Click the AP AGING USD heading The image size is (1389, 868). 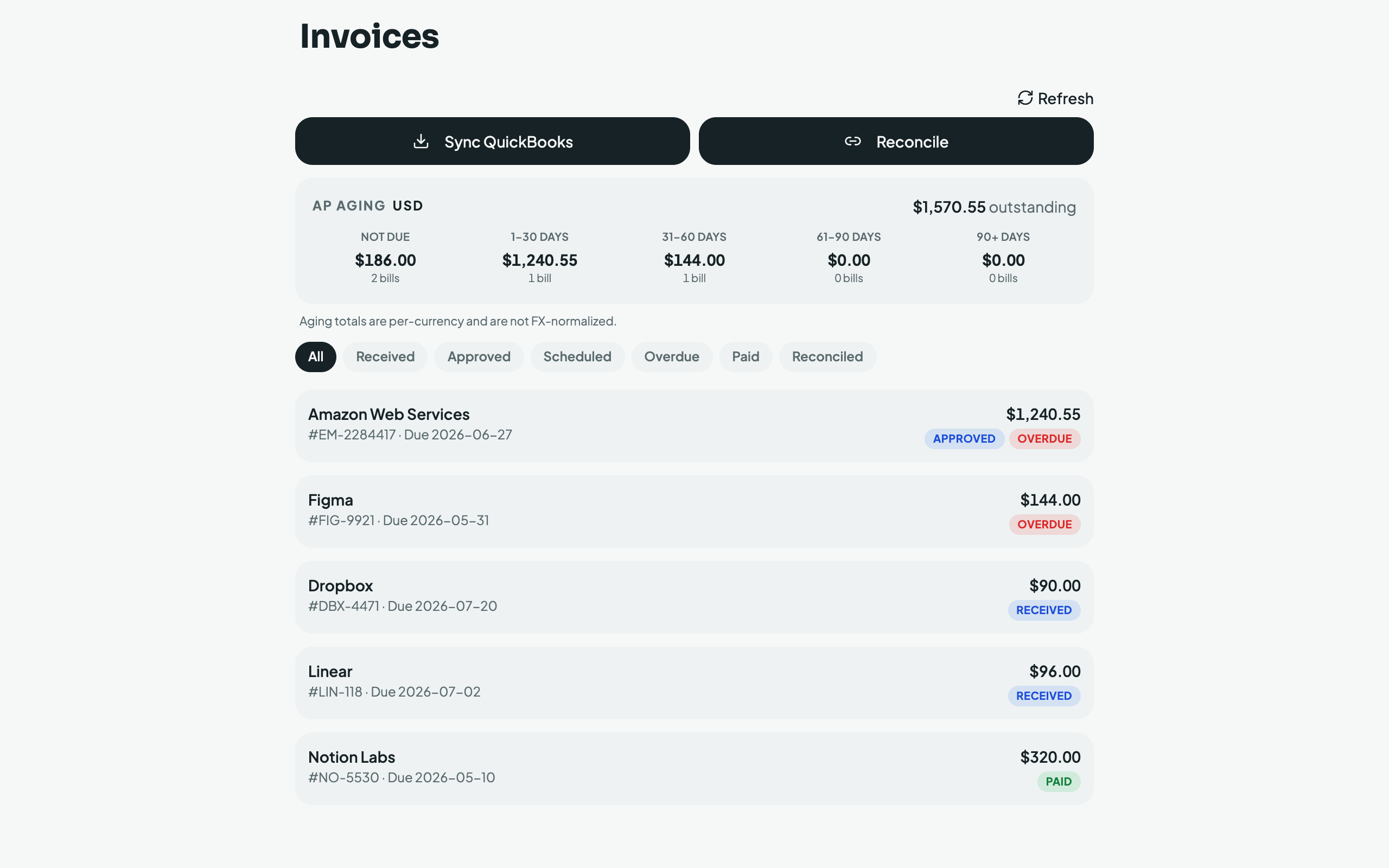(367, 206)
